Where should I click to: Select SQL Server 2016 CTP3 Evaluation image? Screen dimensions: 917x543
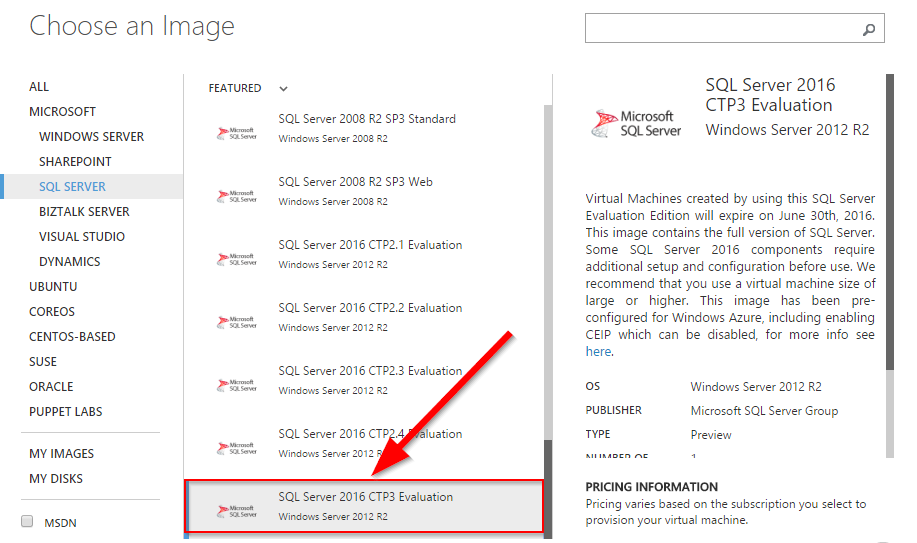364,507
